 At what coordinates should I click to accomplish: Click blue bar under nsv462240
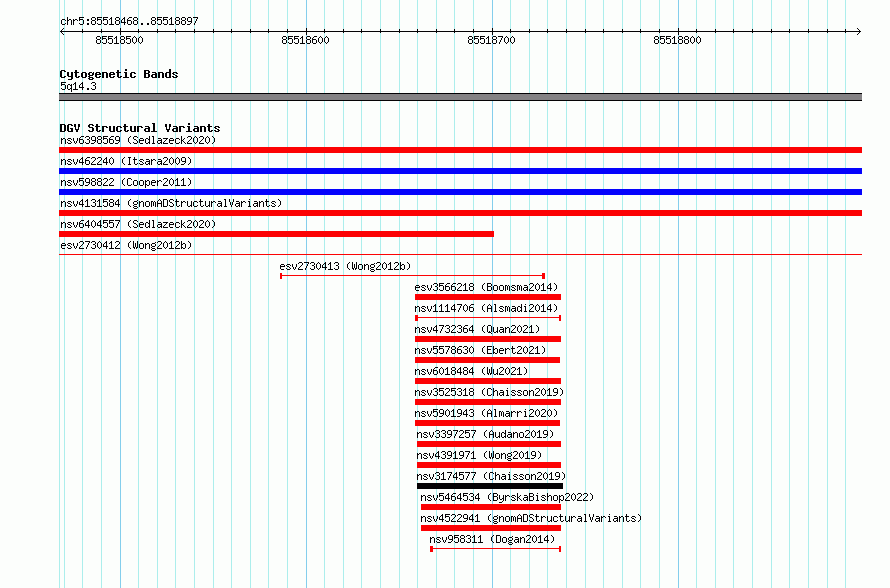pos(460,171)
